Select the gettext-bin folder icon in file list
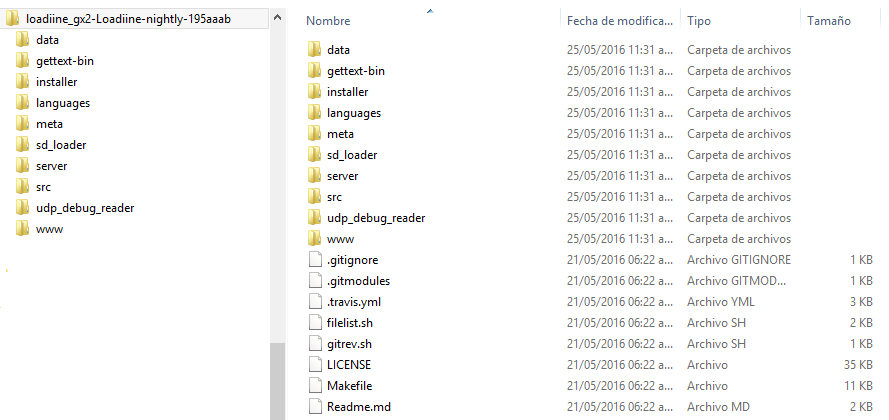 point(315,70)
